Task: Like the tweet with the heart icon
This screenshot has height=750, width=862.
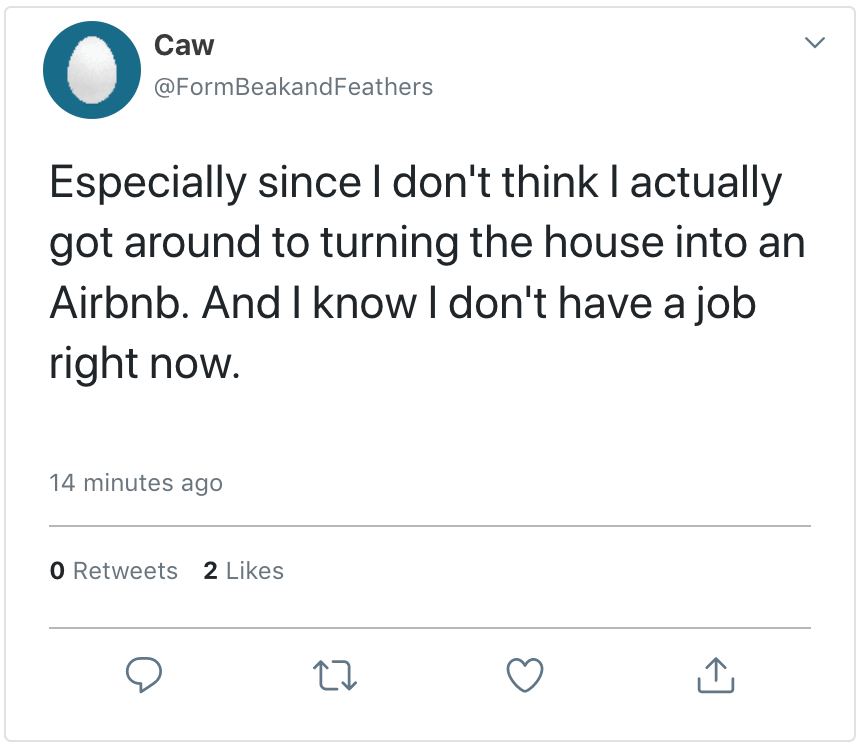Action: (x=525, y=675)
